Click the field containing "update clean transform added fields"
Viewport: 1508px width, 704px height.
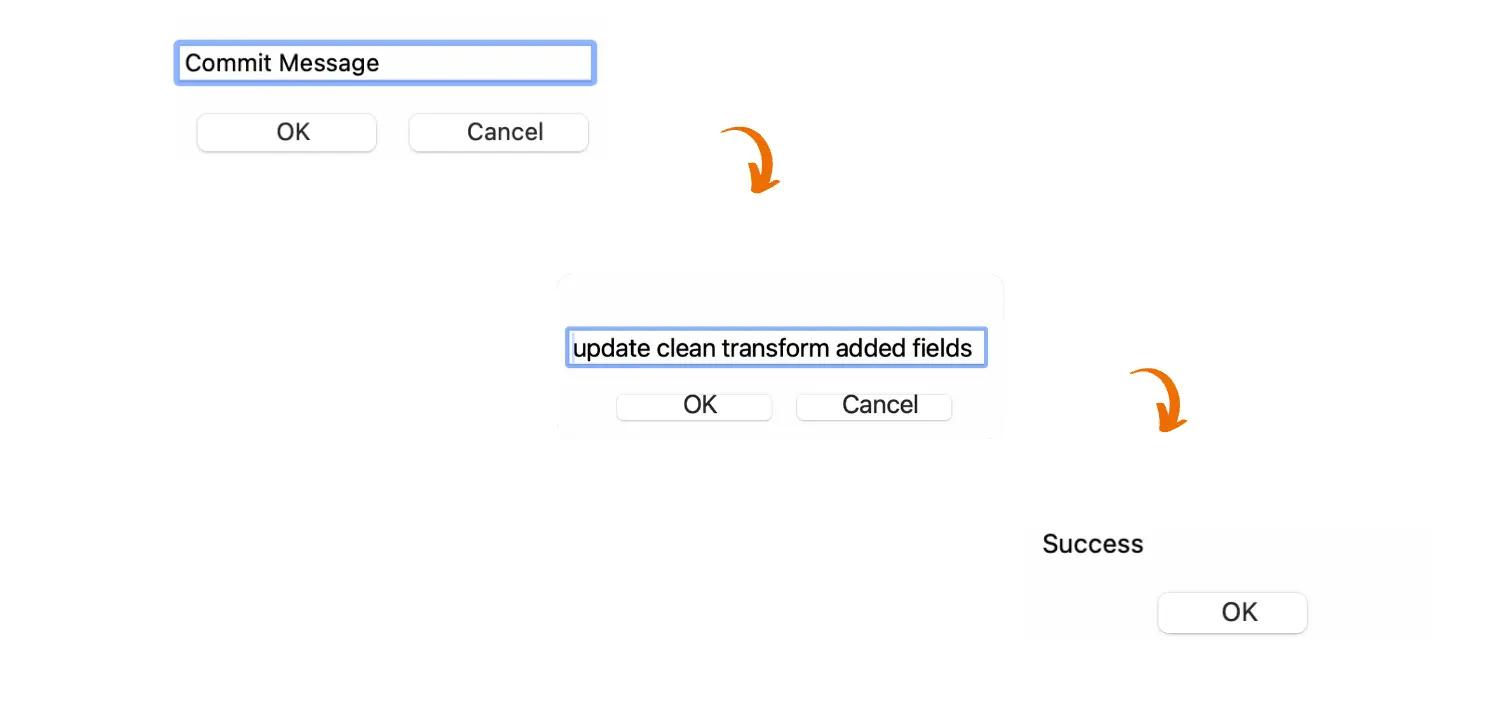[776, 348]
